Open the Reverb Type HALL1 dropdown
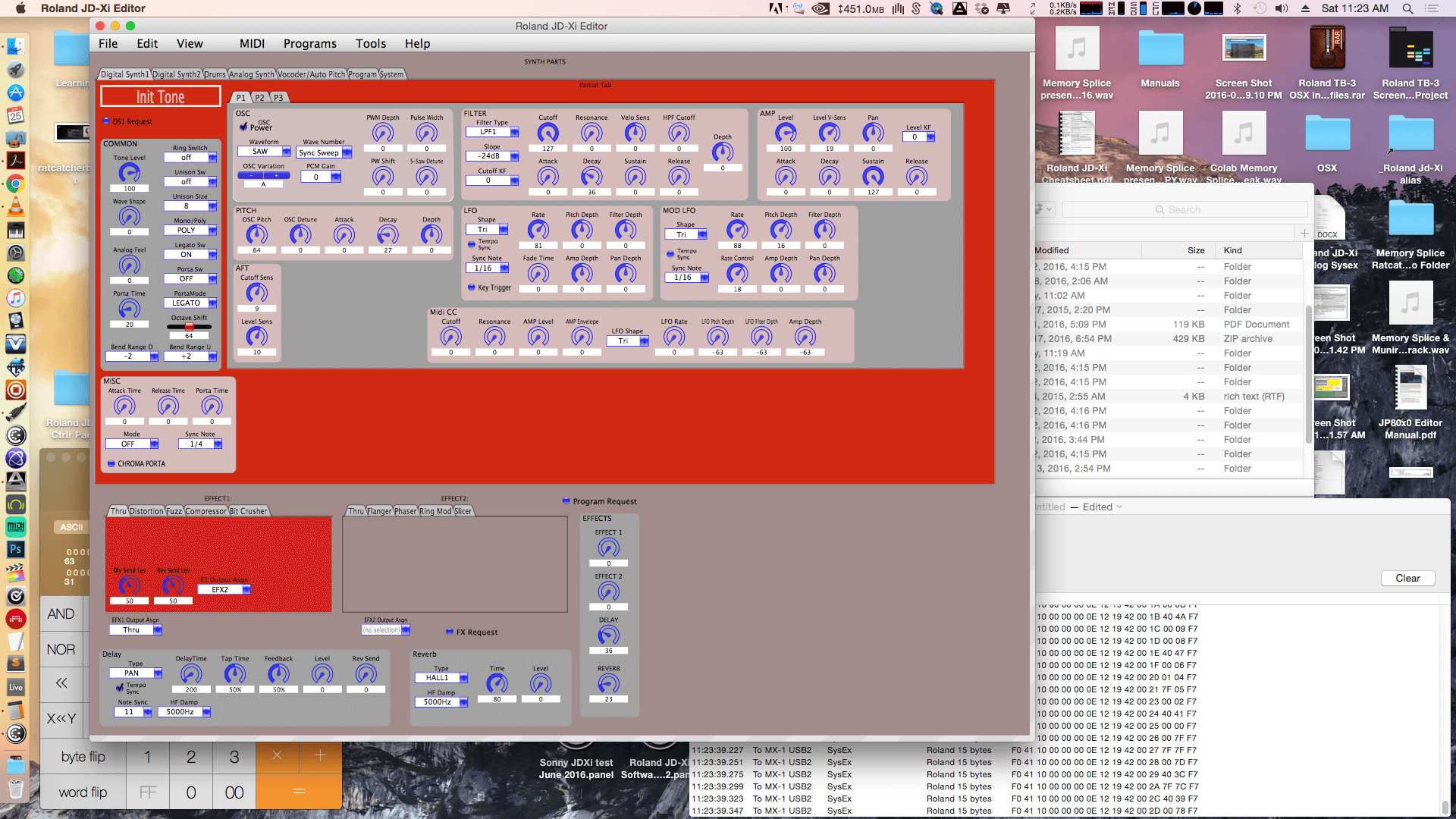1456x819 pixels. pos(441,678)
